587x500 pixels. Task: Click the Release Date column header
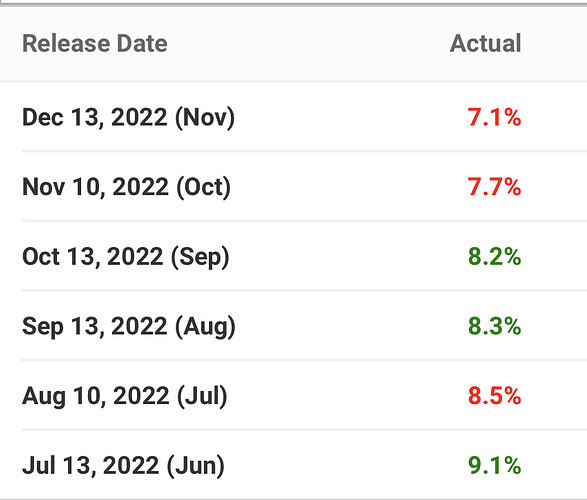click(x=95, y=43)
